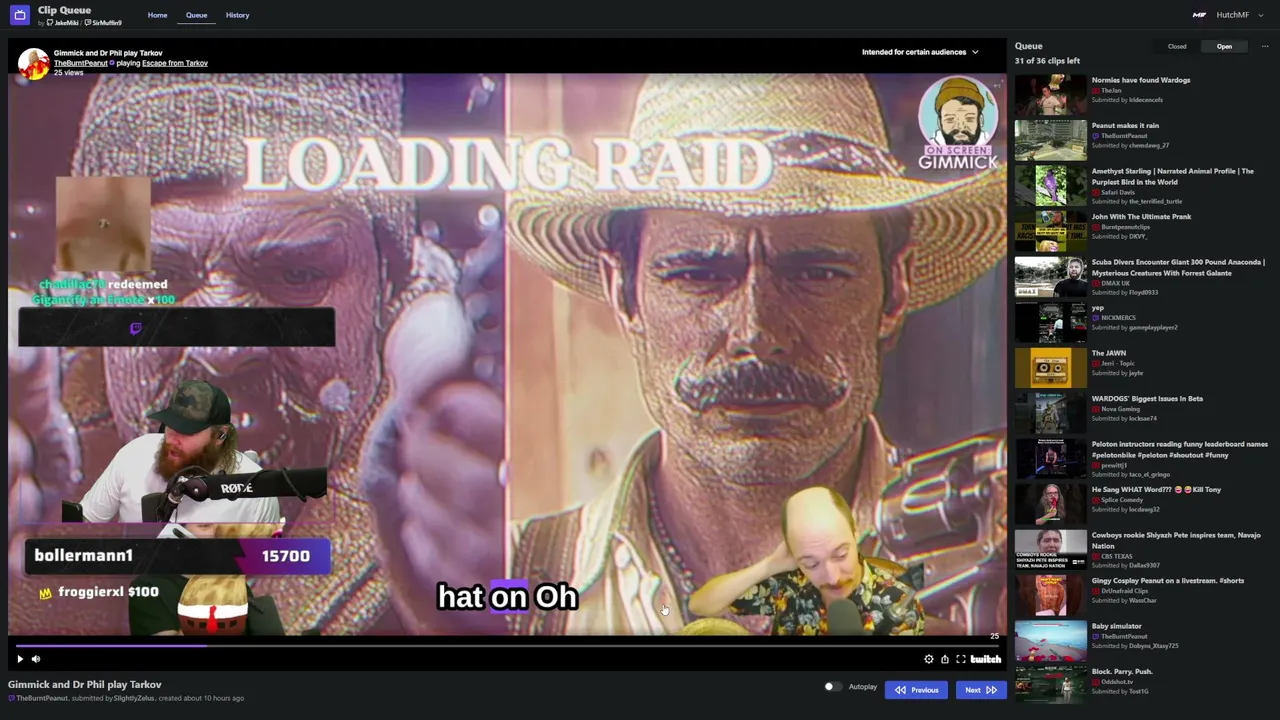
Task: Click the share icon in the player
Action: 945,659
